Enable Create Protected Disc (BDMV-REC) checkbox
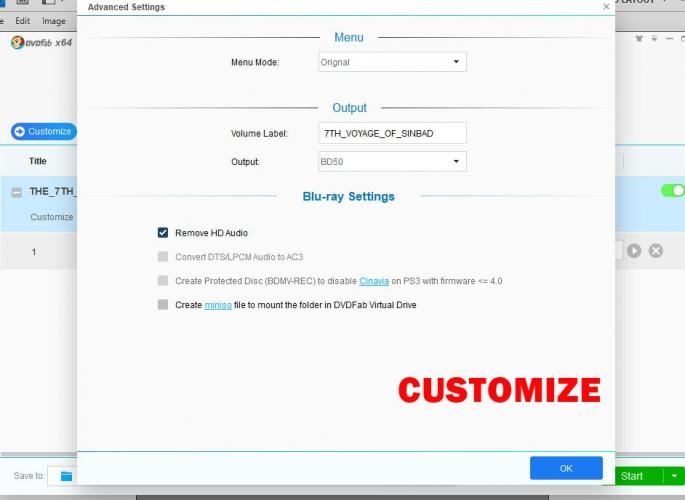This screenshot has height=500, width=685. click(x=163, y=281)
